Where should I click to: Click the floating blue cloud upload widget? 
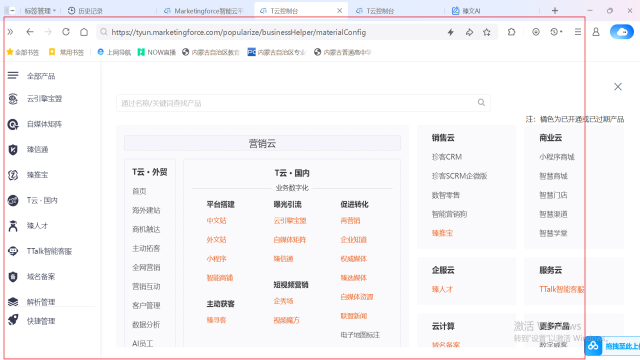tap(593, 346)
